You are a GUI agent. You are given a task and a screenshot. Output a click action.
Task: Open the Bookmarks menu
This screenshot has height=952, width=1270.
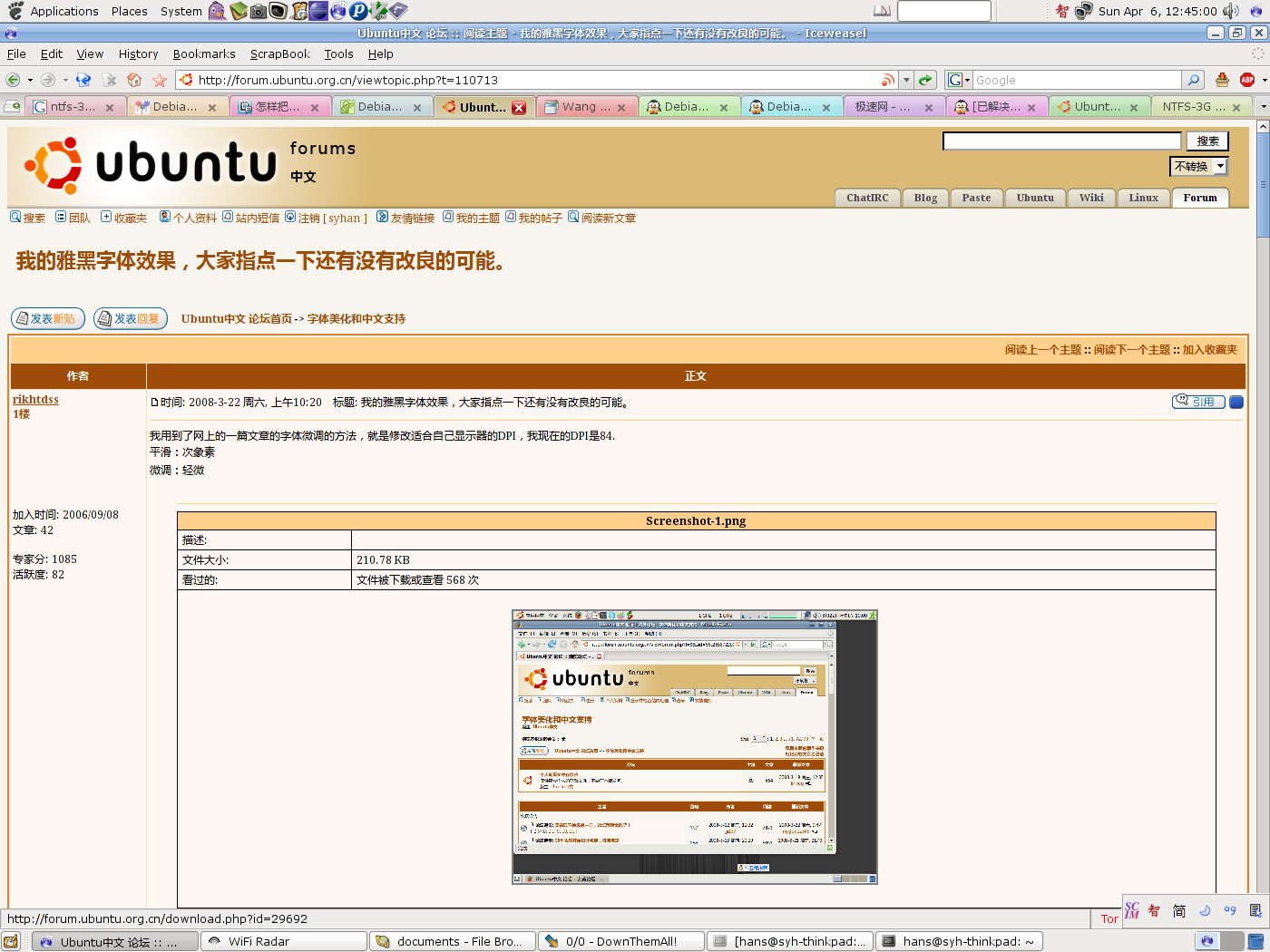tap(204, 53)
